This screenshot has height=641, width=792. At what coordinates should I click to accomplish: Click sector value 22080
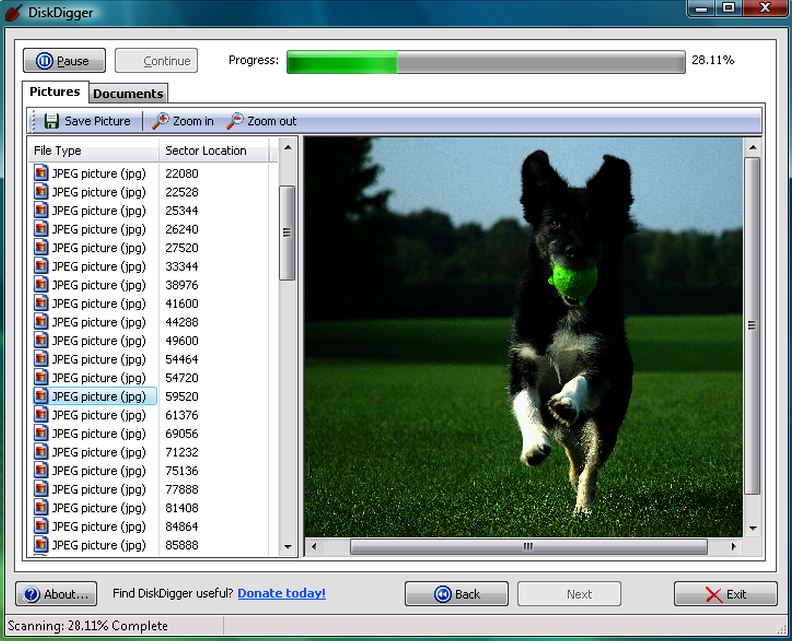pyautogui.click(x=182, y=174)
